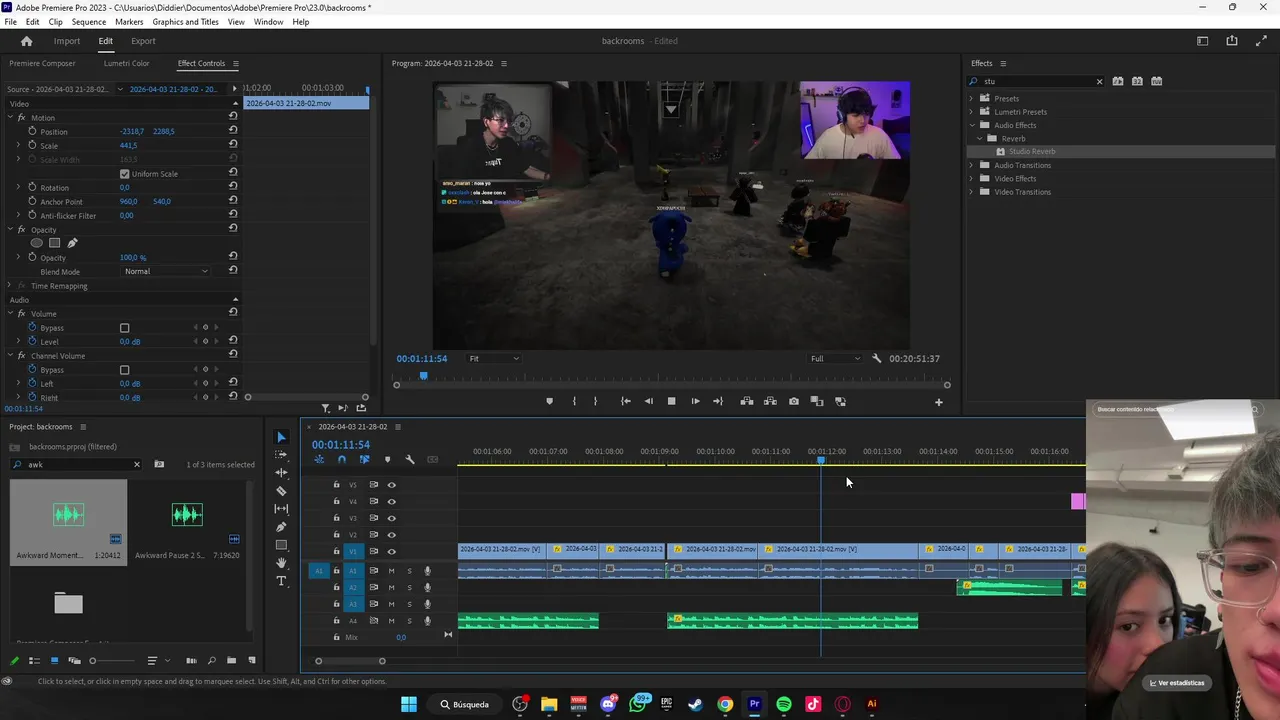Image resolution: width=1280 pixels, height=720 pixels.
Task: Toggle visibility of track V1
Action: pyautogui.click(x=392, y=551)
